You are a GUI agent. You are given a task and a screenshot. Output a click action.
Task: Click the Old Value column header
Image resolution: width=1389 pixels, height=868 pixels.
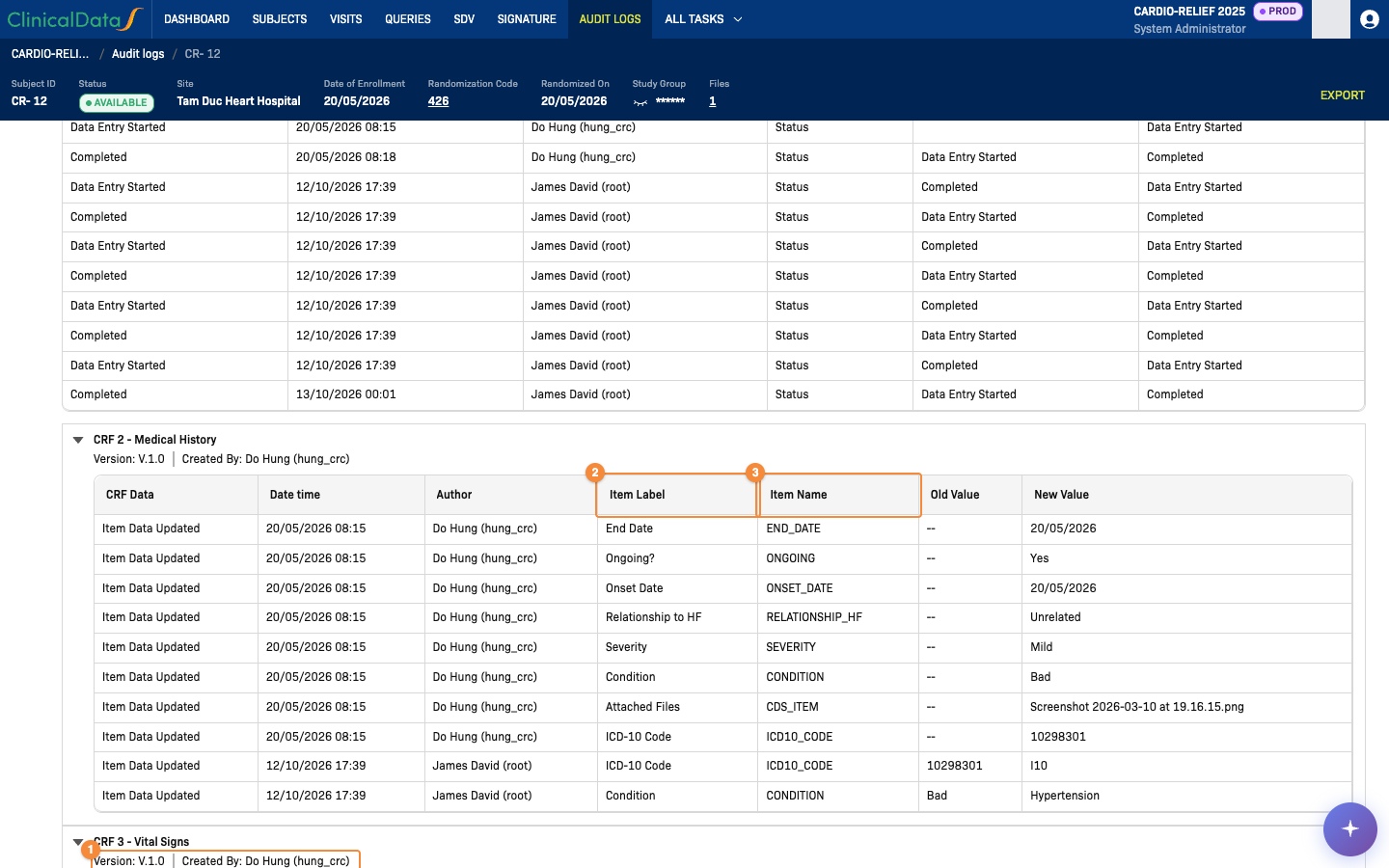[970, 495]
